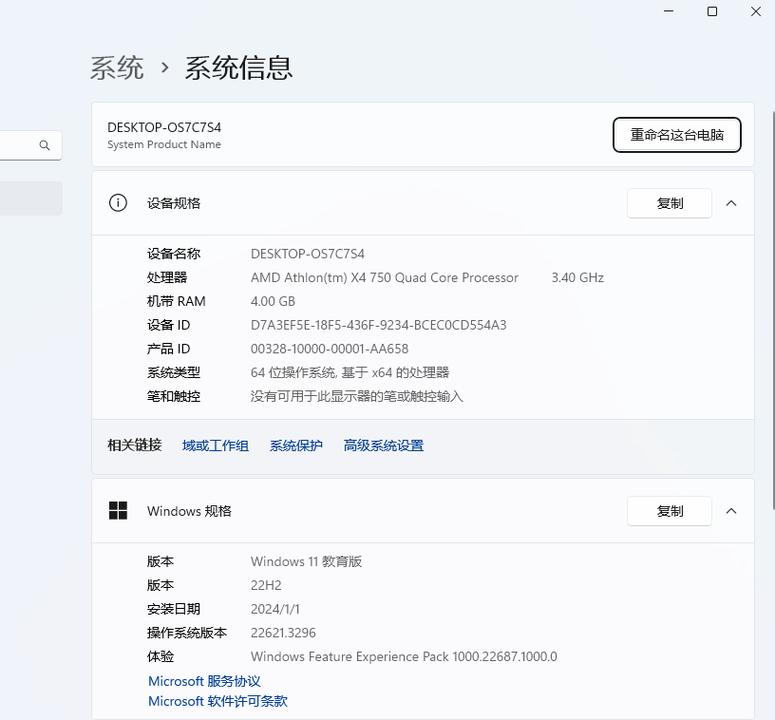Image resolution: width=775 pixels, height=720 pixels.
Task: Minimize the Settings window
Action: [669, 11]
